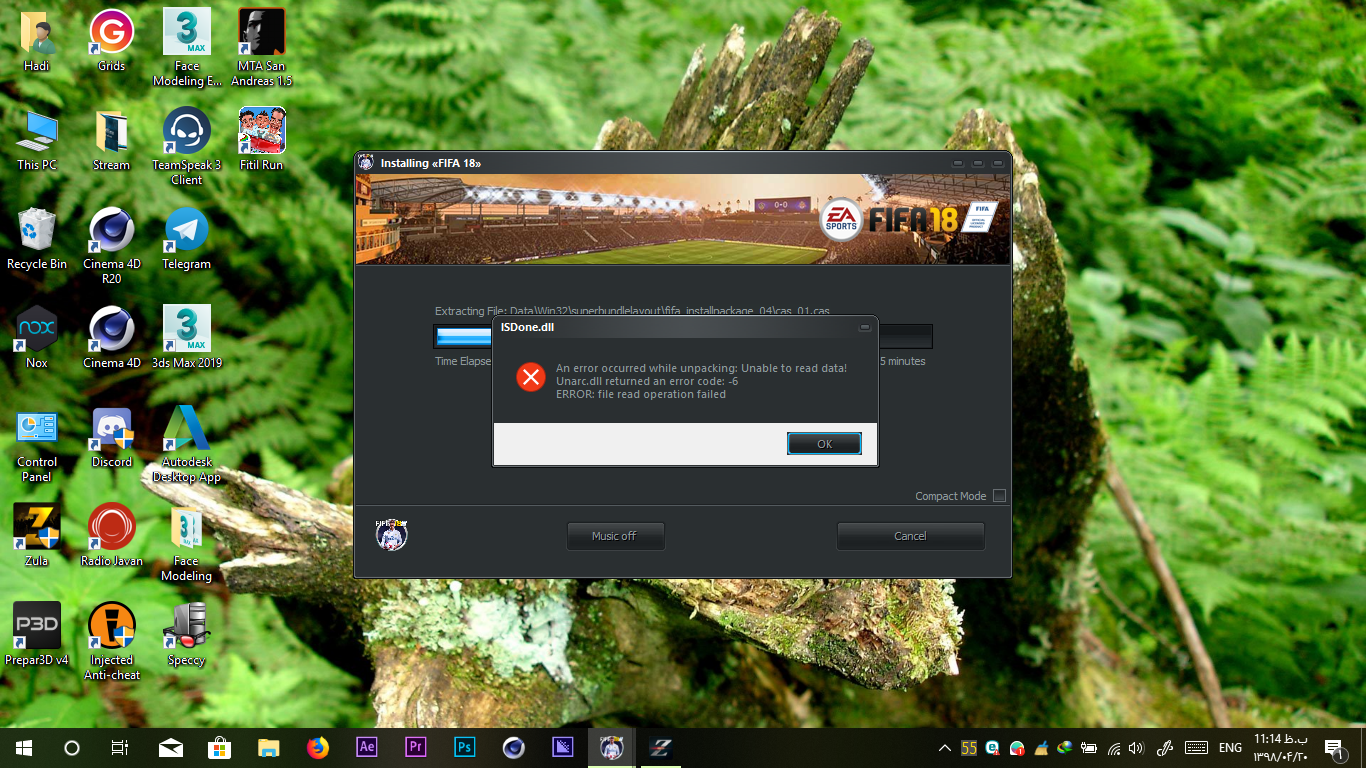This screenshot has height=768, width=1366.
Task: Switch to FIFA 18 installer taskbar button
Action: click(612, 747)
